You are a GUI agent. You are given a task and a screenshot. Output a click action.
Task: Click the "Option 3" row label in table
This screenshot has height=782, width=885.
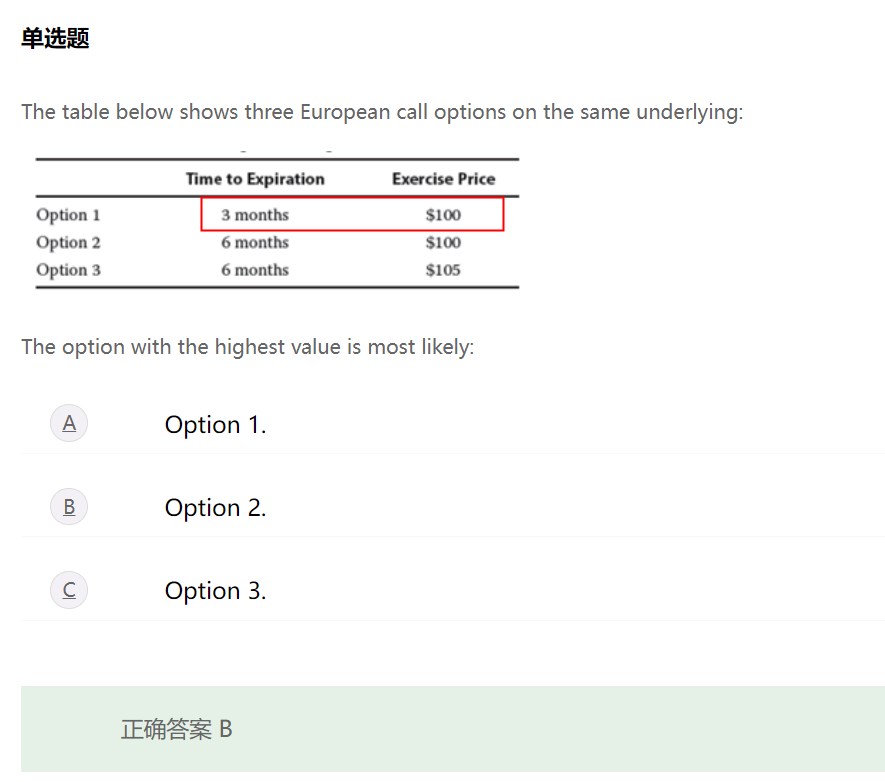(x=68, y=270)
